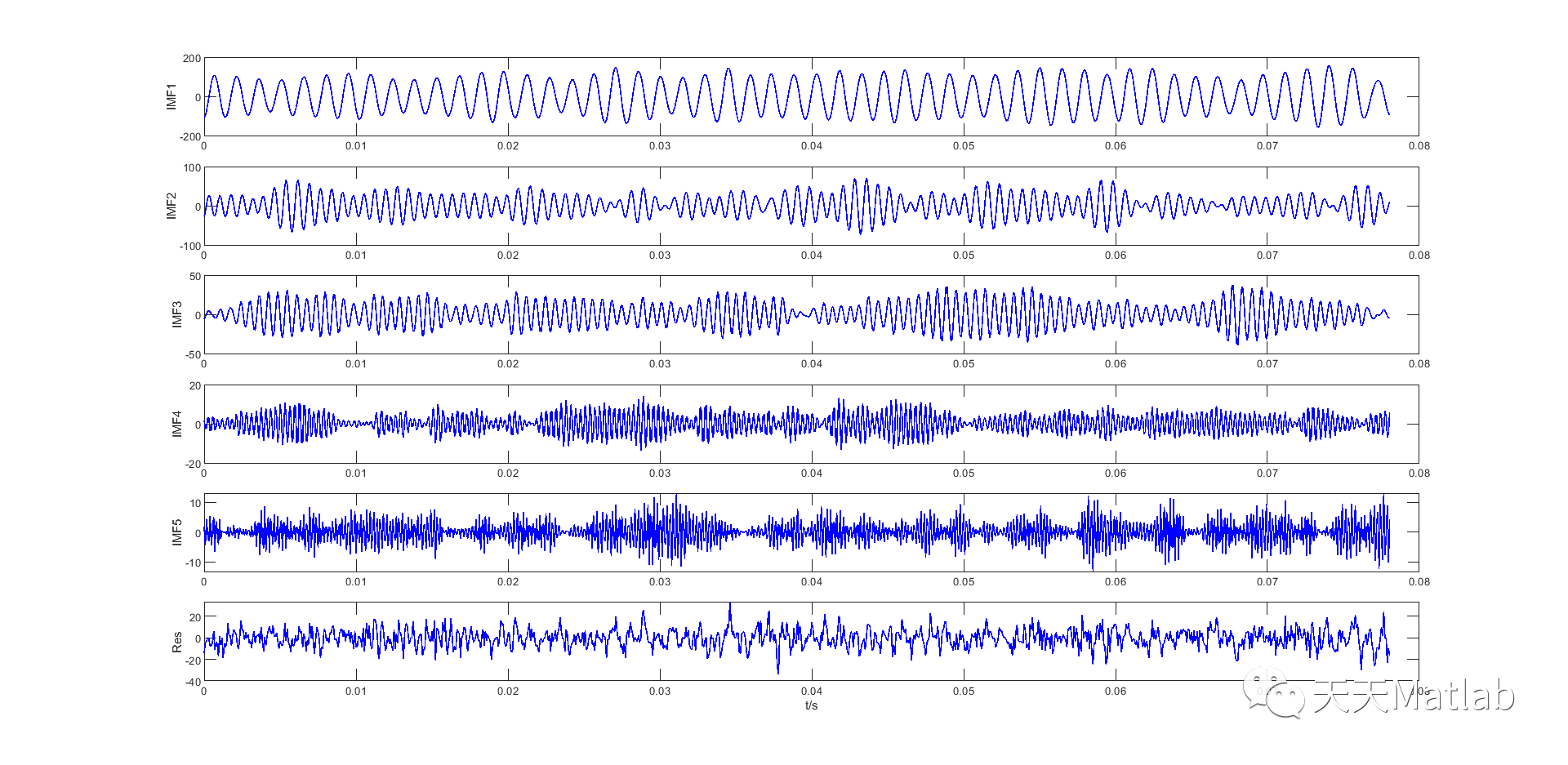Select the -10 tick on IMF5 axis

pos(193,563)
